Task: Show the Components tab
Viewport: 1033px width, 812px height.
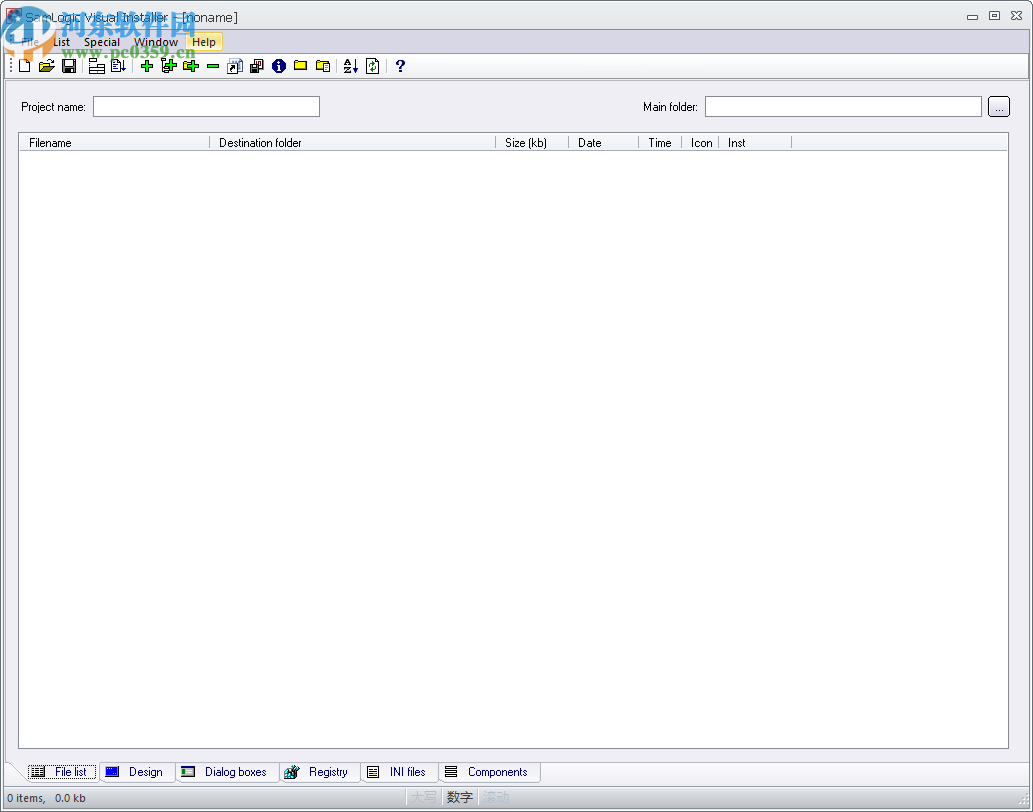Action: tap(489, 771)
